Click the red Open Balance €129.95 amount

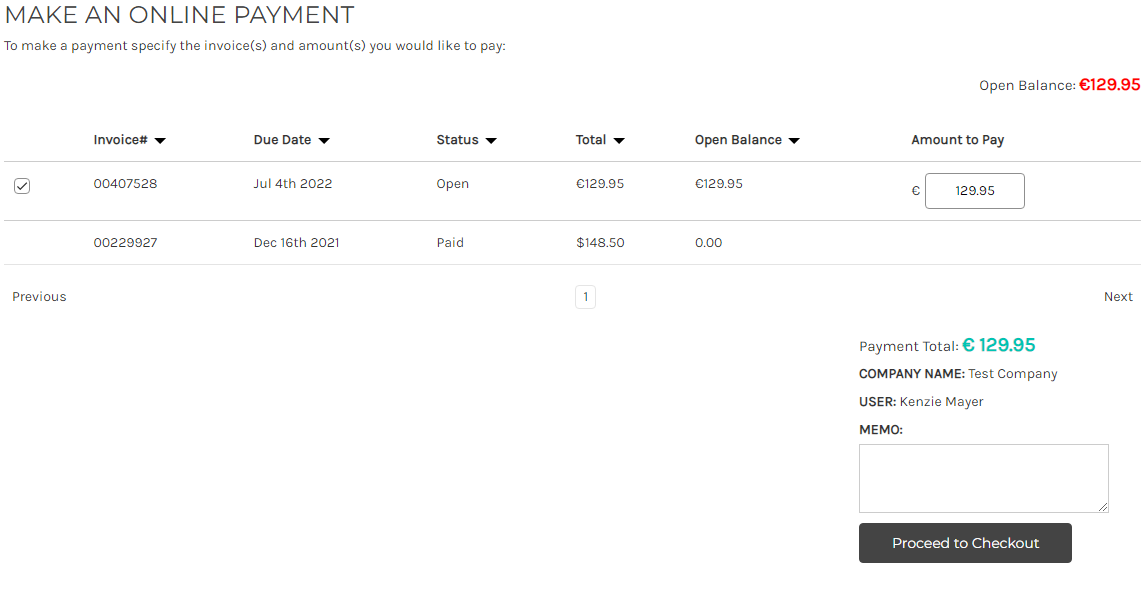[1109, 85]
